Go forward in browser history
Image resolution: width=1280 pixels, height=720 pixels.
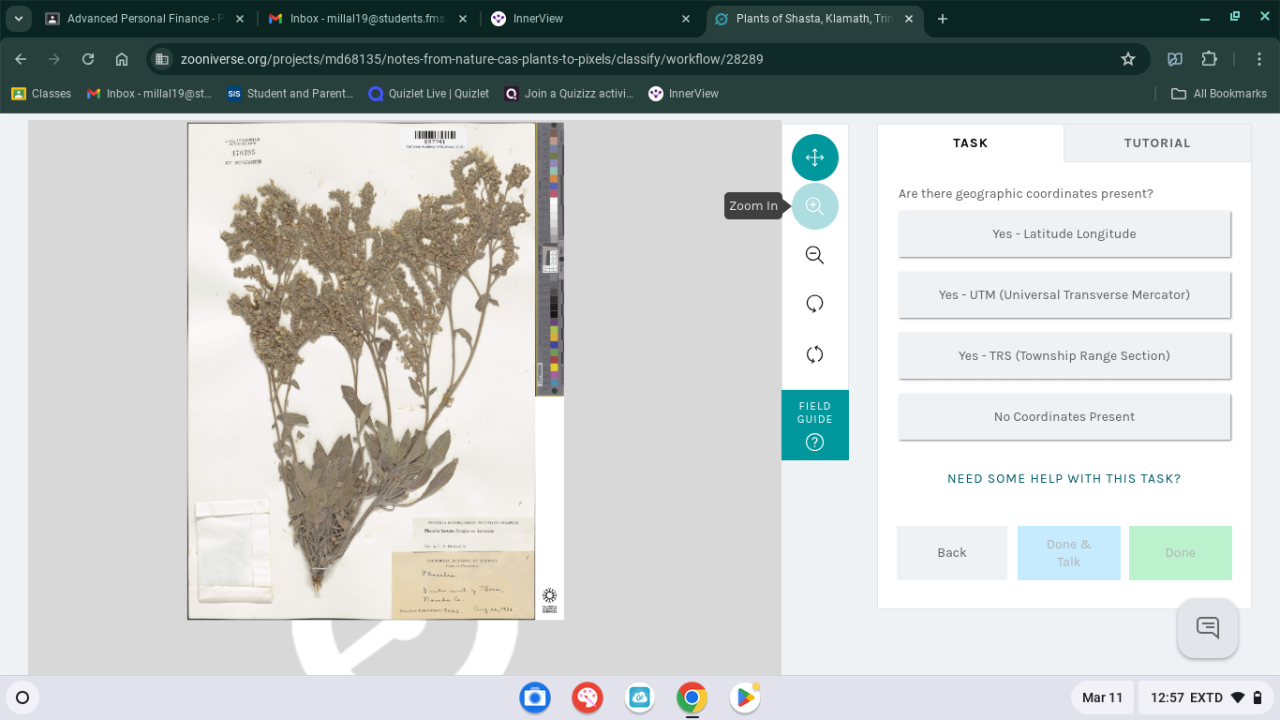(x=54, y=59)
